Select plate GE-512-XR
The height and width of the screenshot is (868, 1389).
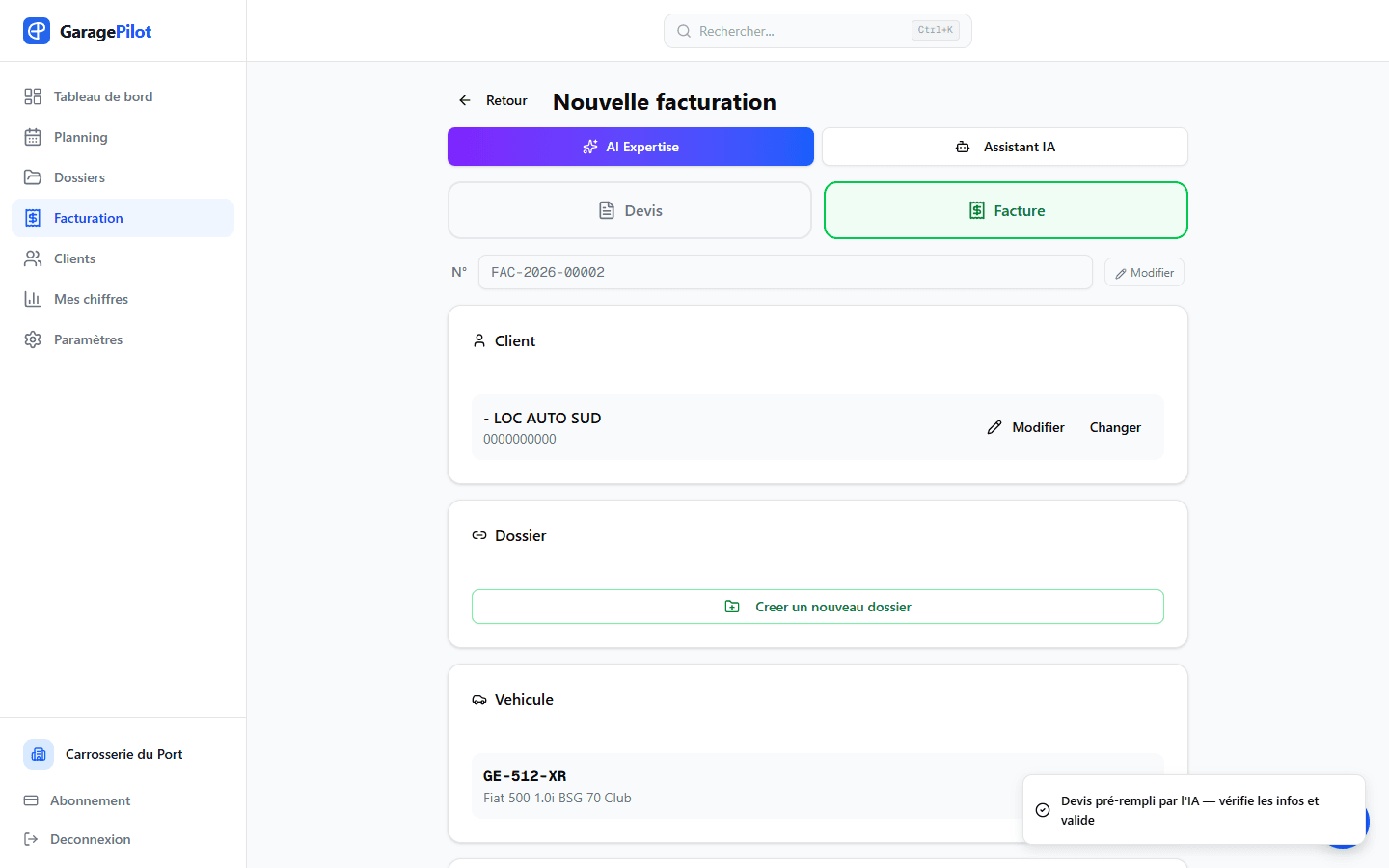point(525,775)
